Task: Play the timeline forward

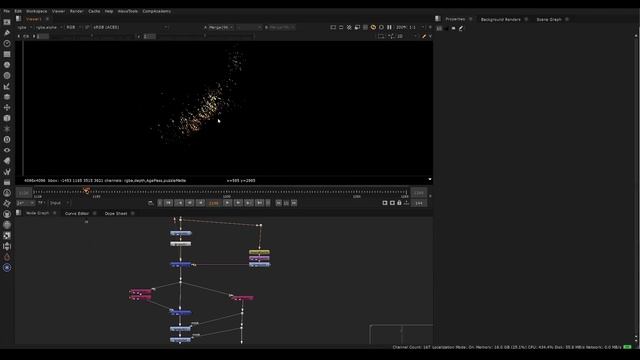Action: click(x=228, y=203)
